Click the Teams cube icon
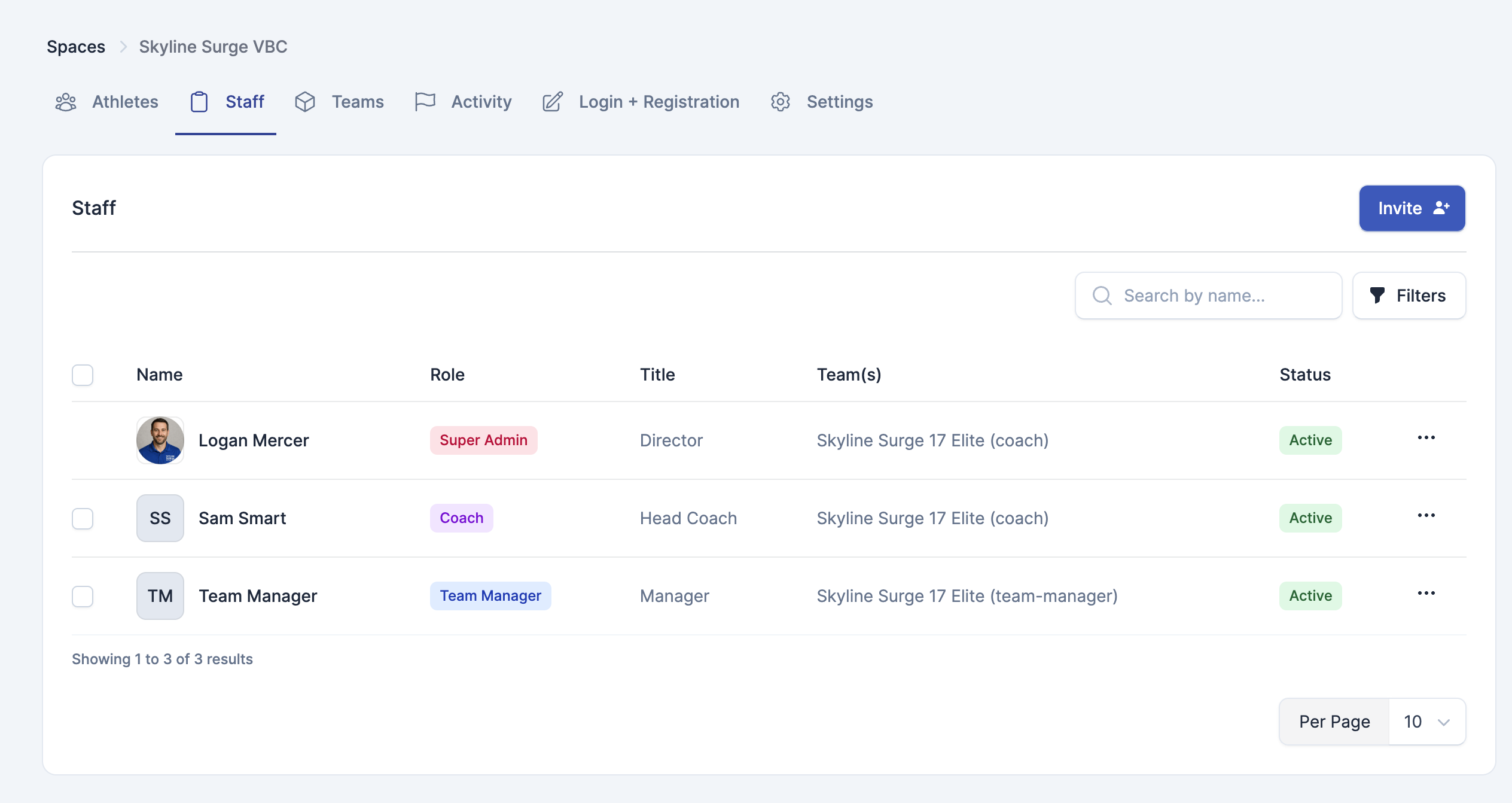Viewport: 1512px width, 803px height. 305,102
